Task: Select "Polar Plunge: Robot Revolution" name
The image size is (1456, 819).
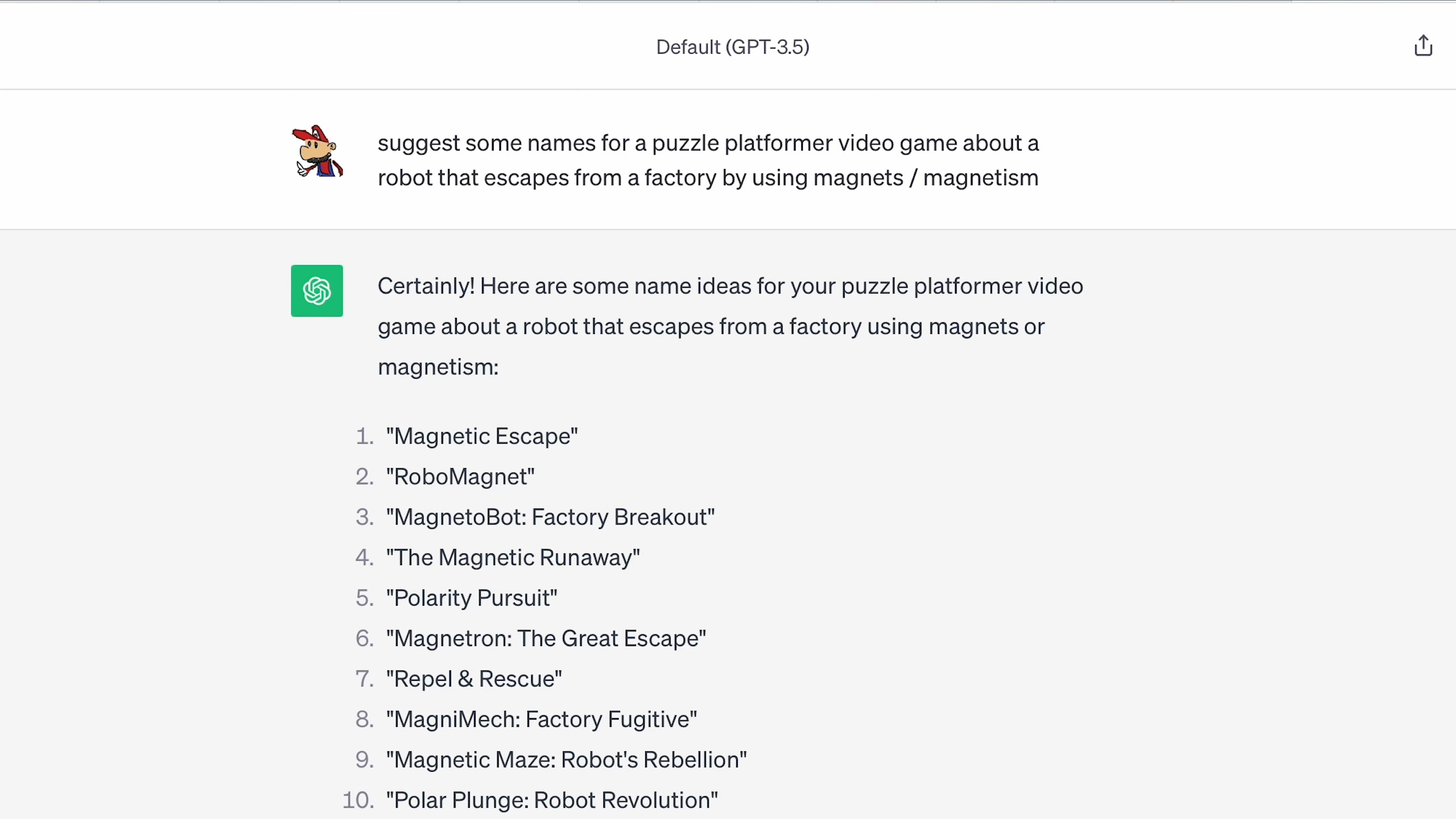Action: pyautogui.click(x=552, y=800)
